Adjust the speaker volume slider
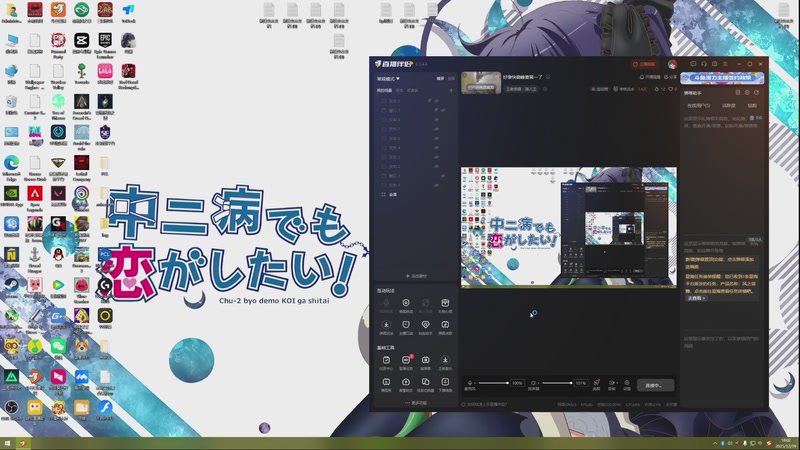 tap(557, 383)
